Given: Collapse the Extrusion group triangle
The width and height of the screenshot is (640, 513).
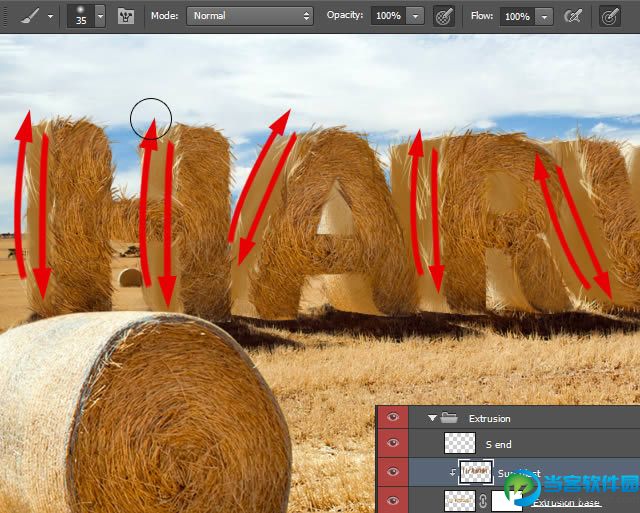Looking at the screenshot, I should tap(432, 418).
